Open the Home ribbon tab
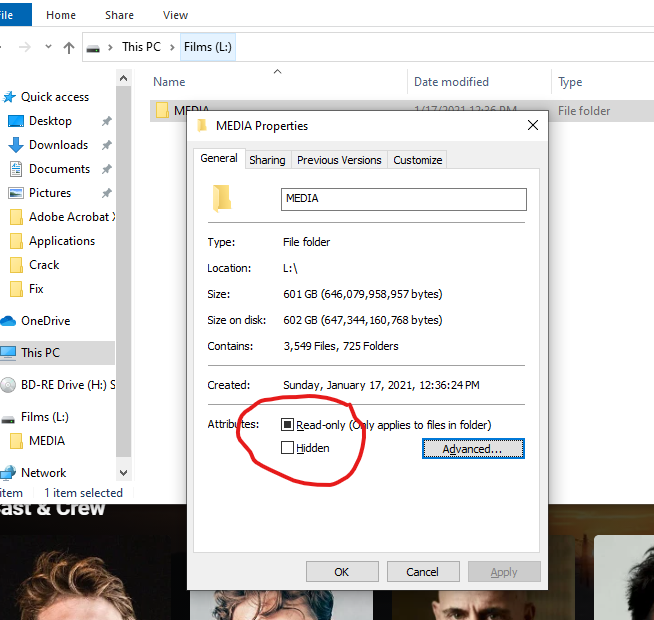The image size is (654, 620). 61,15
